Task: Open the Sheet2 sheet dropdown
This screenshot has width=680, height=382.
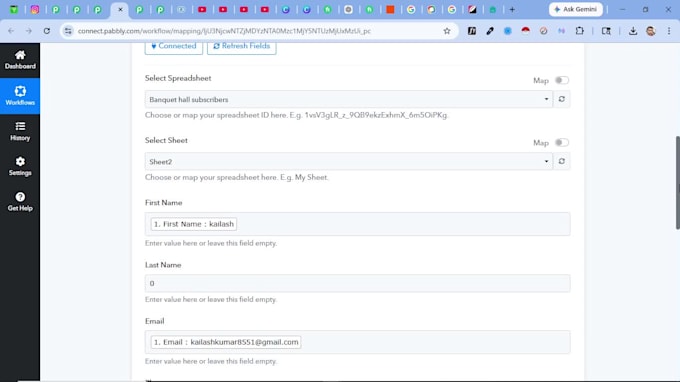Action: point(349,161)
